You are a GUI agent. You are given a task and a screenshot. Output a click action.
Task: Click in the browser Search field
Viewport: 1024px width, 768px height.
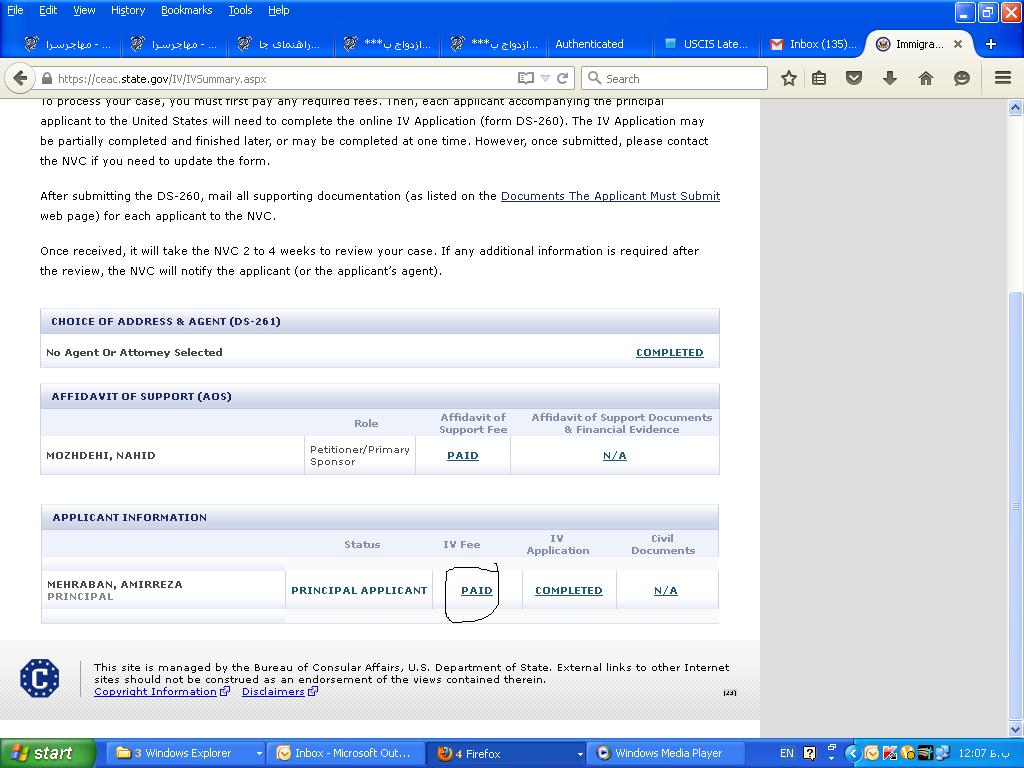pyautogui.click(x=680, y=78)
